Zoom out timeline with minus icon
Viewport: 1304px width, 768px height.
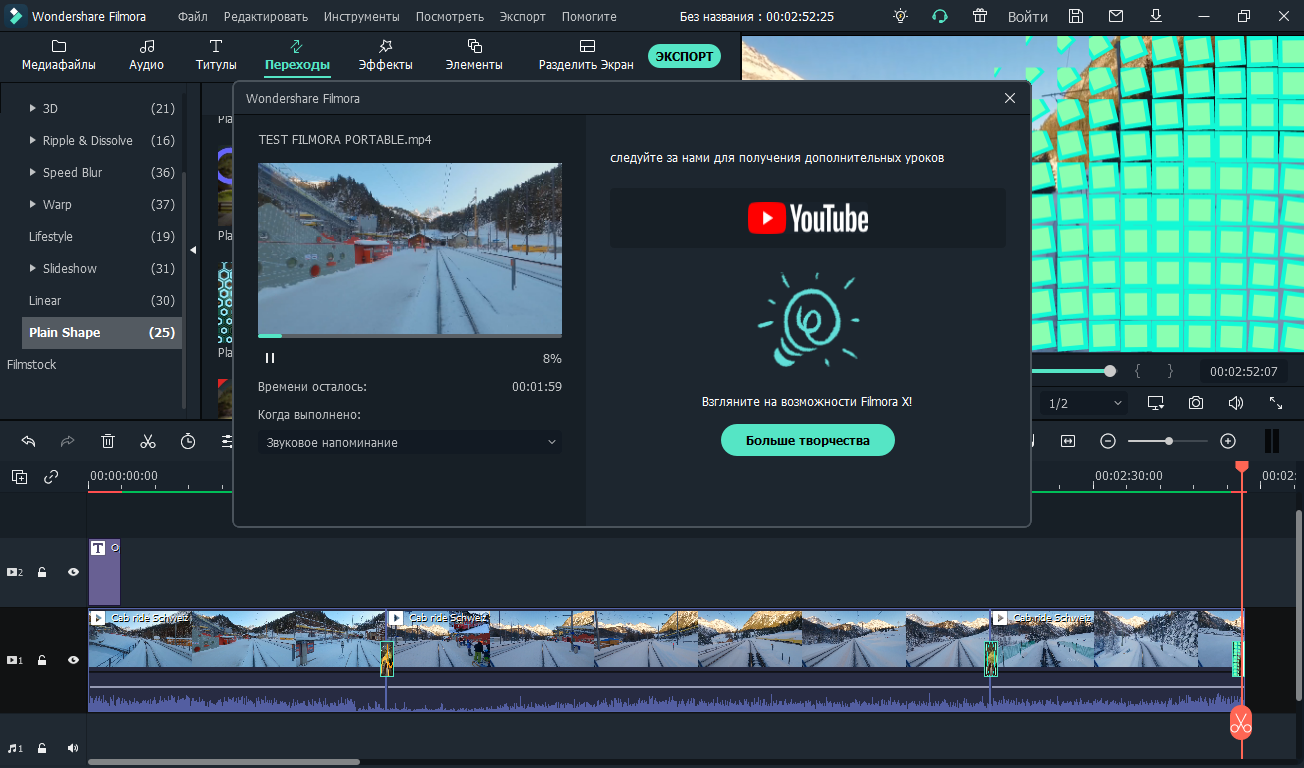click(1108, 441)
